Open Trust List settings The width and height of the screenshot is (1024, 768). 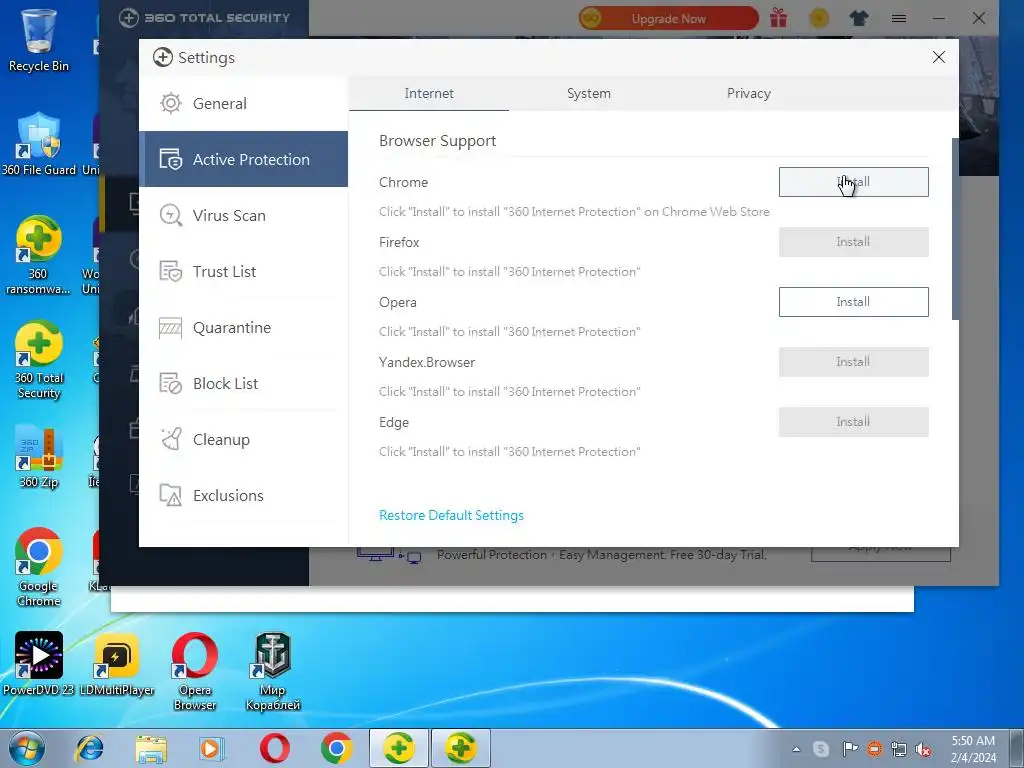point(243,272)
